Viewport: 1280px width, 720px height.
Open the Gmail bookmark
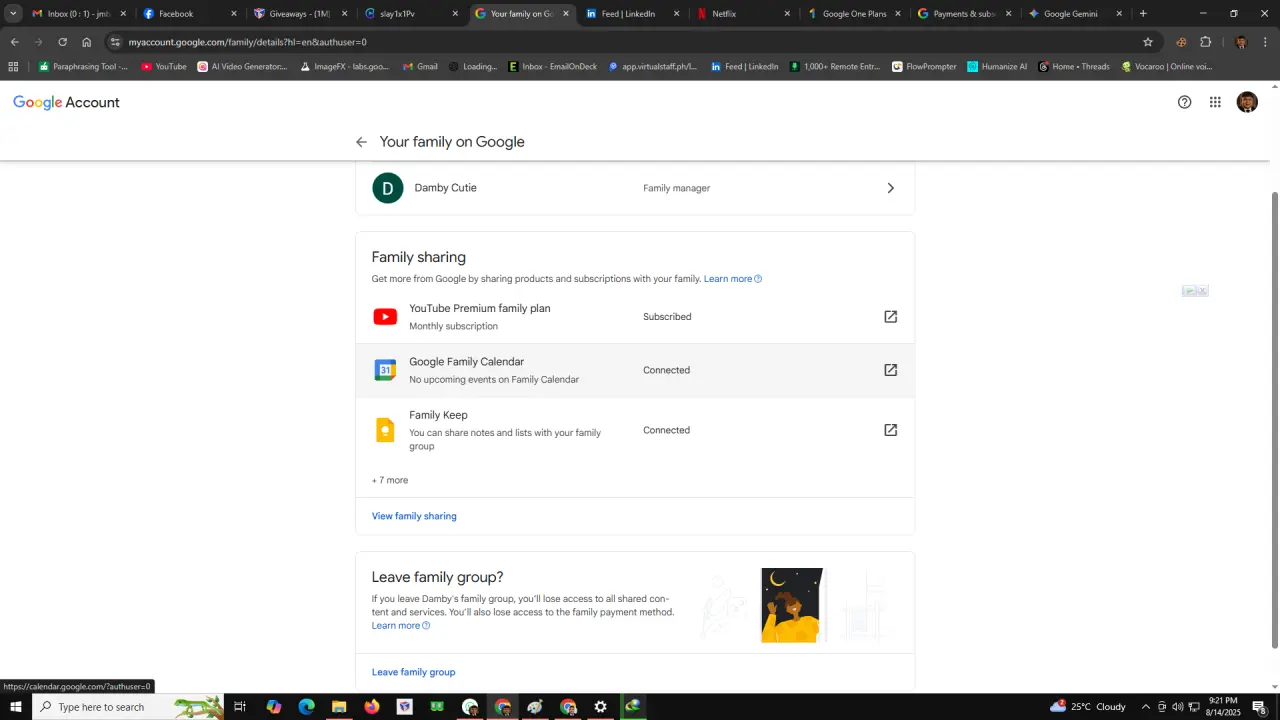420,67
